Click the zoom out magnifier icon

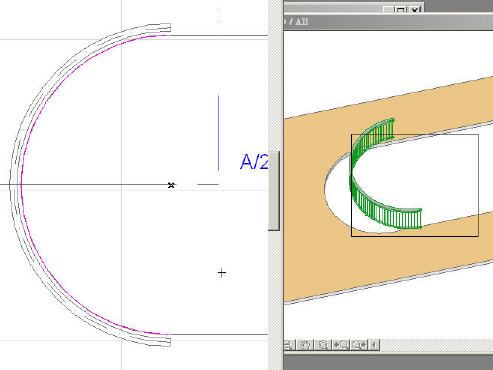pos(289,345)
